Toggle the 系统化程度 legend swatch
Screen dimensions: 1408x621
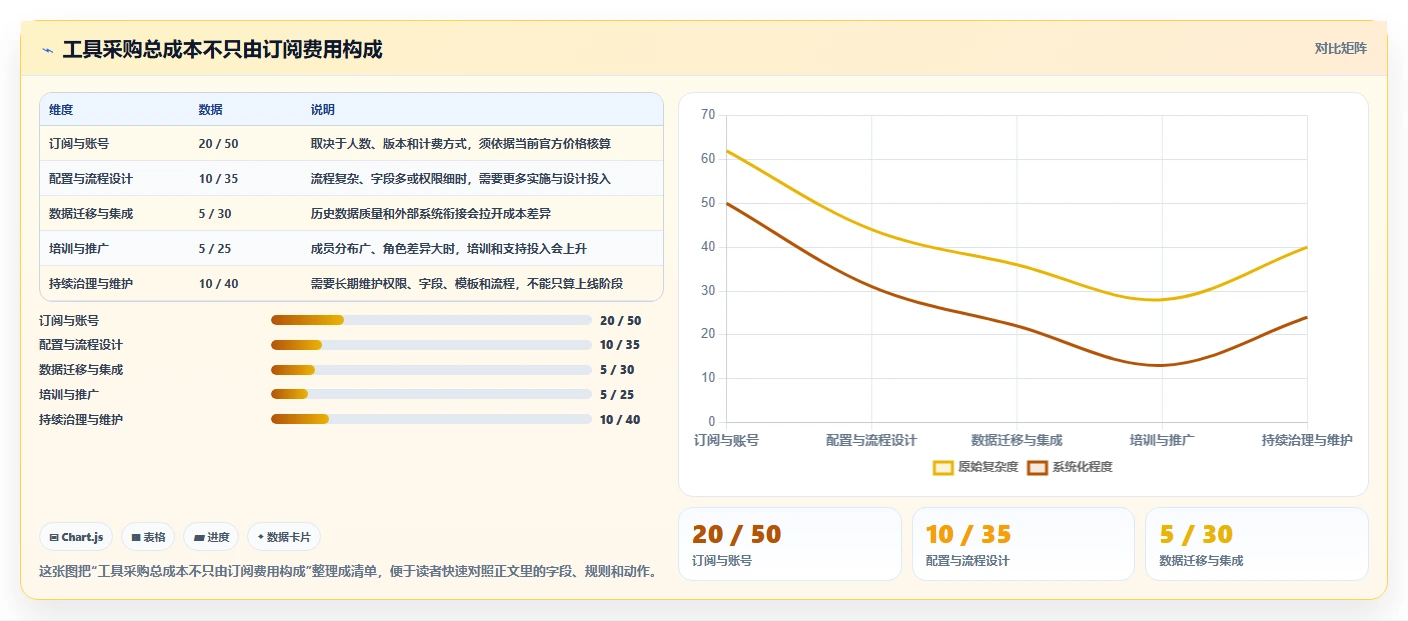pos(1037,467)
